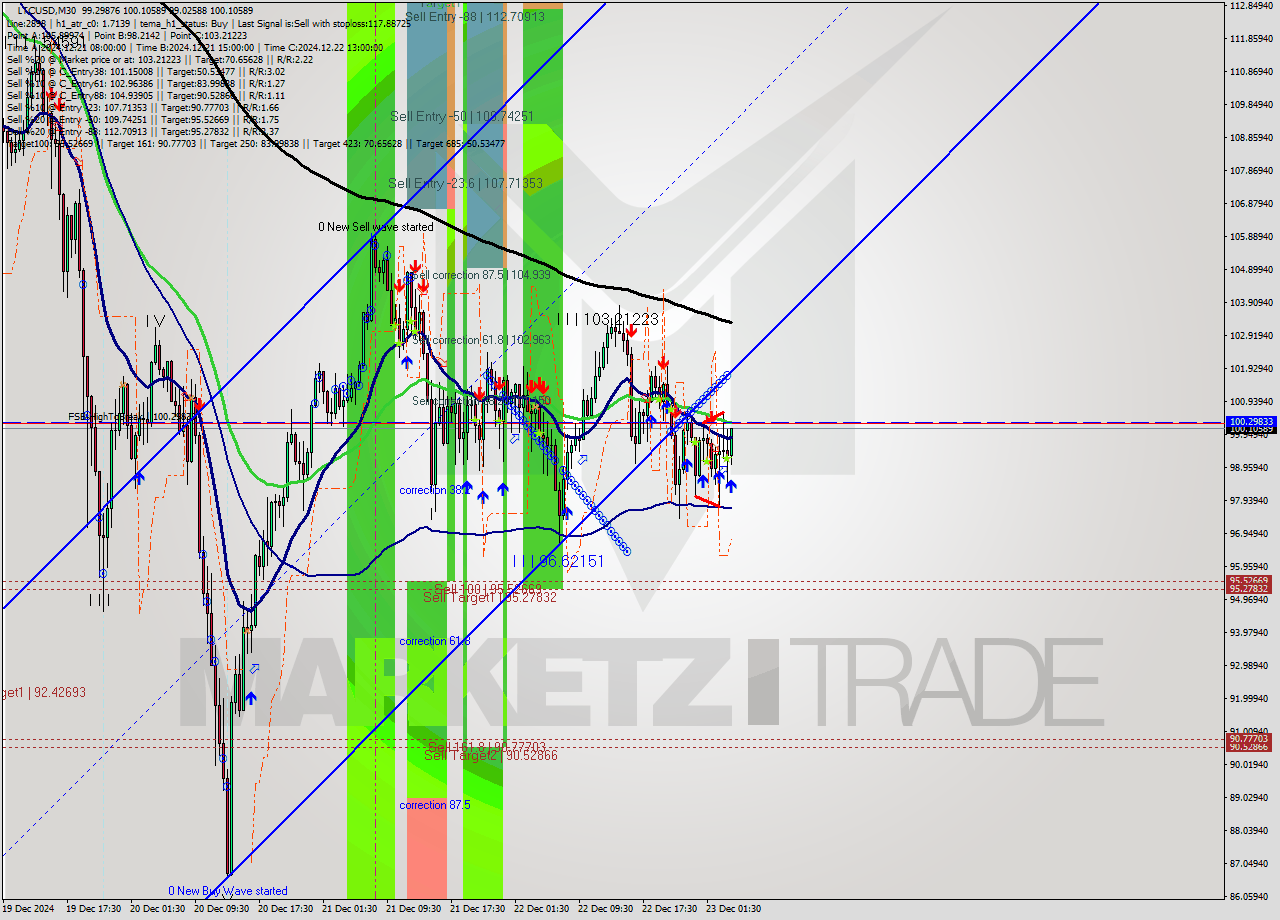Click the 110.86940 price axis value
The image size is (1280, 920).
tap(1251, 71)
